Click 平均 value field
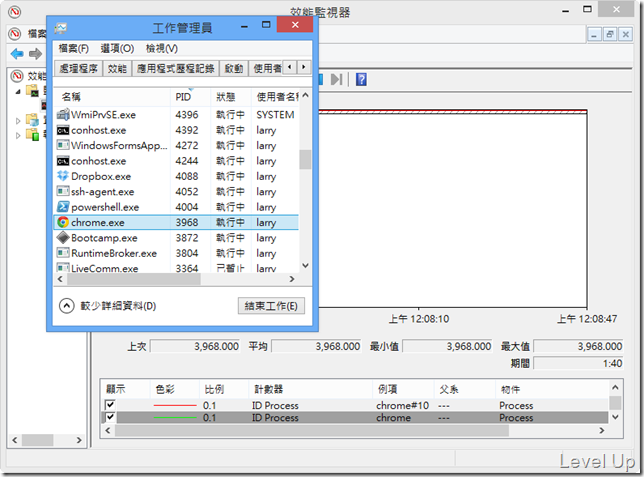This screenshot has height=477, width=644. (317, 346)
